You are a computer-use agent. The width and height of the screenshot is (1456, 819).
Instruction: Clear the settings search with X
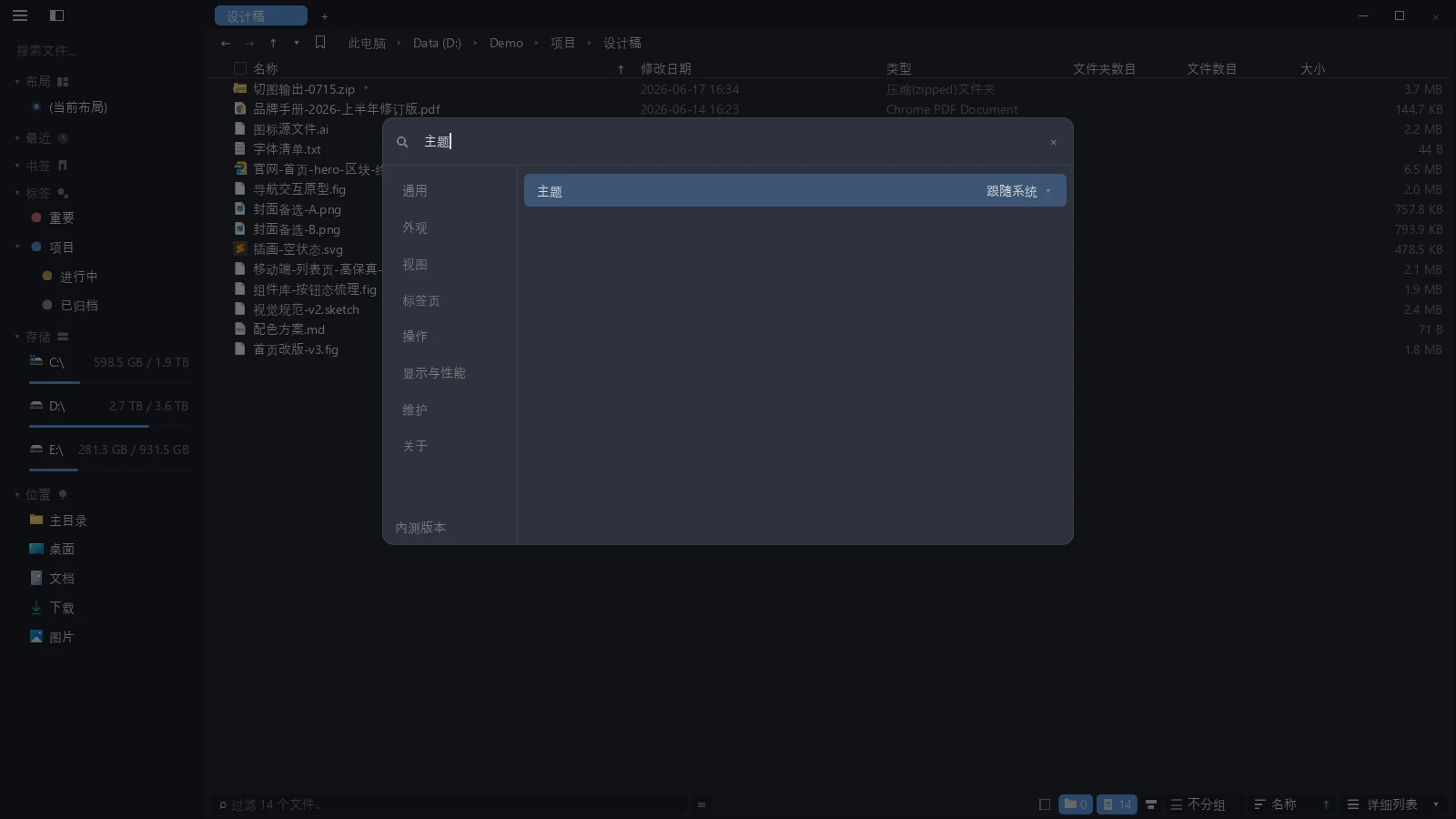point(1054,142)
